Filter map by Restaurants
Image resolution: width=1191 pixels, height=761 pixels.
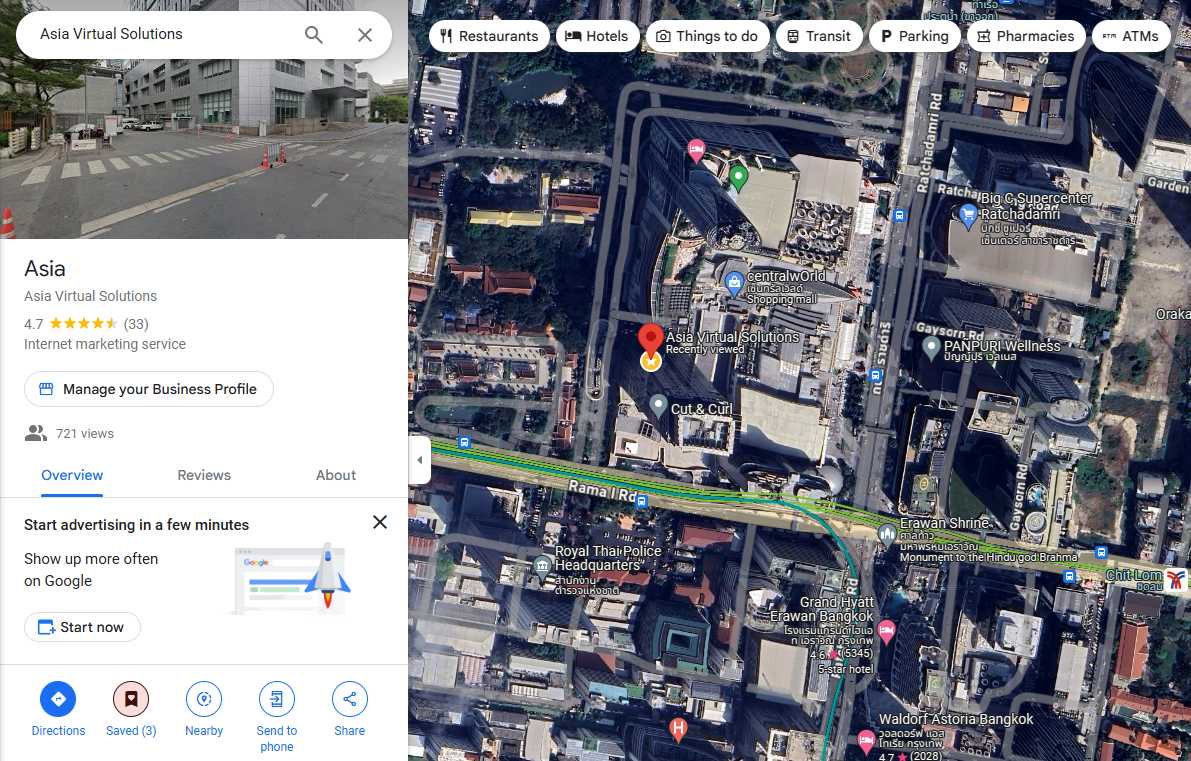click(489, 36)
